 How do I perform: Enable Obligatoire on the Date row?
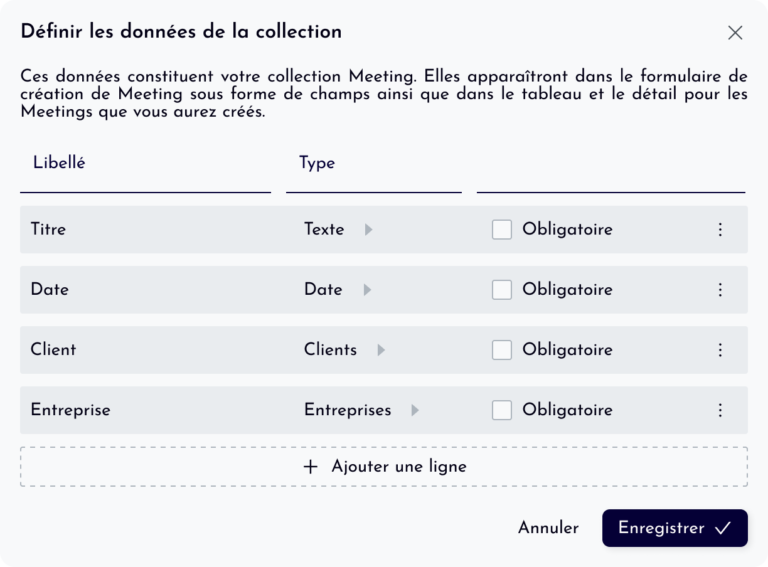[502, 290]
